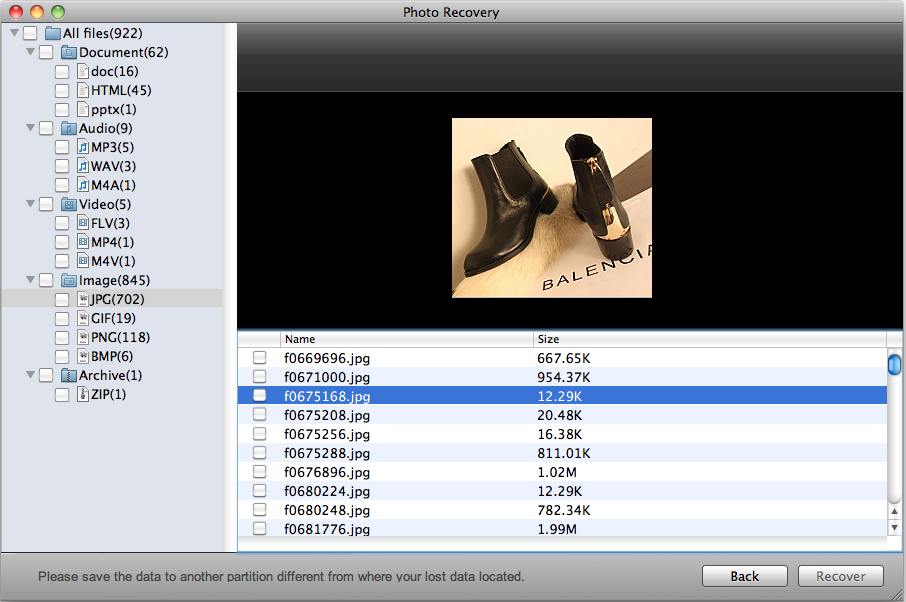Click the Video folder icon
The image size is (906, 602).
tap(69, 205)
